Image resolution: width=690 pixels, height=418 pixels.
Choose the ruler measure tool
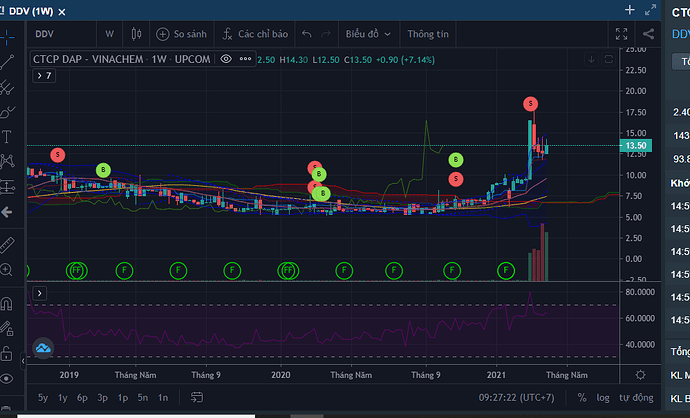point(8,244)
